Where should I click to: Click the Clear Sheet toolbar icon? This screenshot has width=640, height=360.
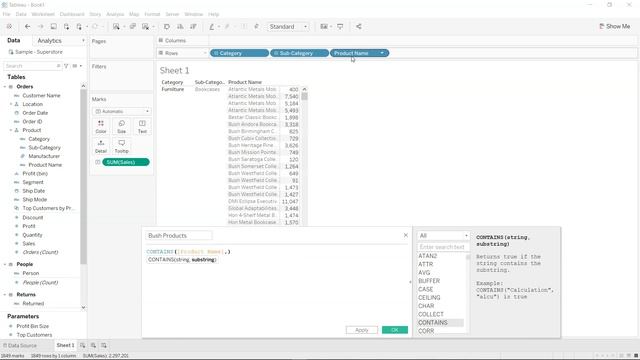coord(145,27)
